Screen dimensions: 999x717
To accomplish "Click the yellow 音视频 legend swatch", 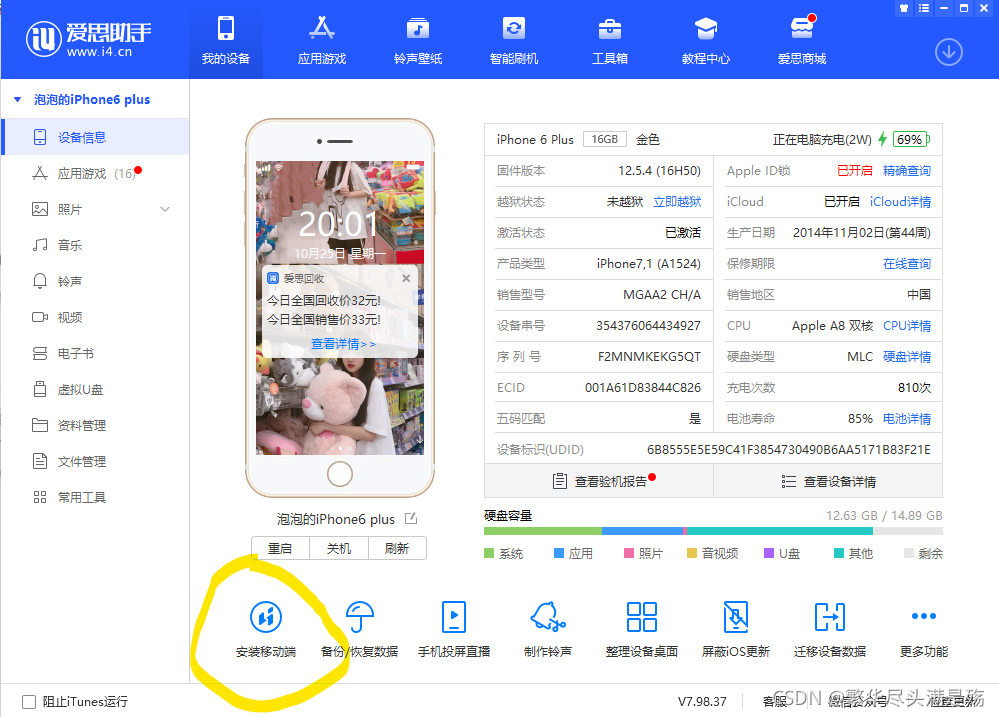I will (692, 553).
